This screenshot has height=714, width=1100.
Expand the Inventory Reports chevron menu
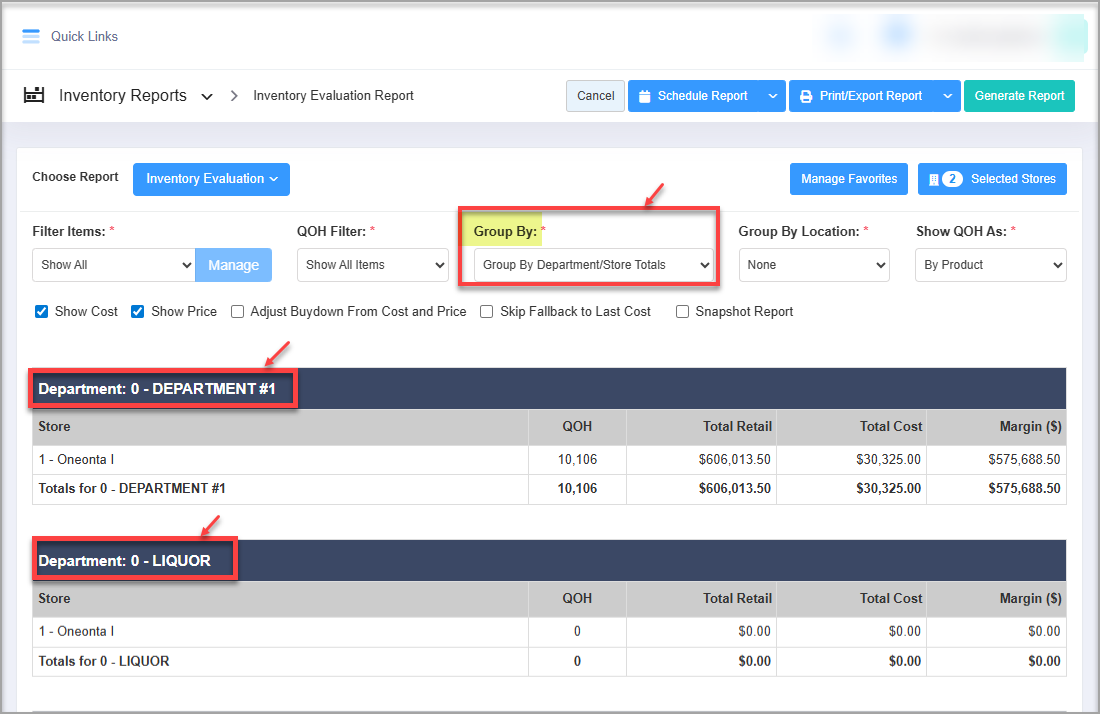click(x=207, y=97)
